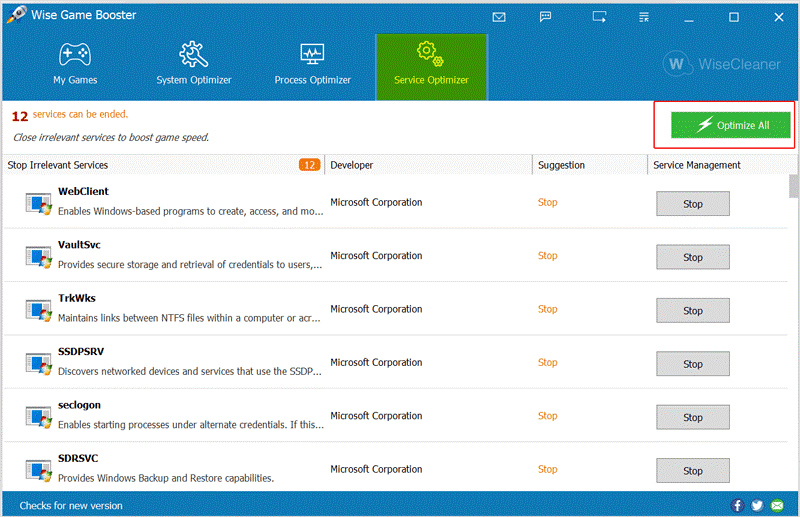
Task: Select the SSDPSRV service name
Action: click(81, 352)
